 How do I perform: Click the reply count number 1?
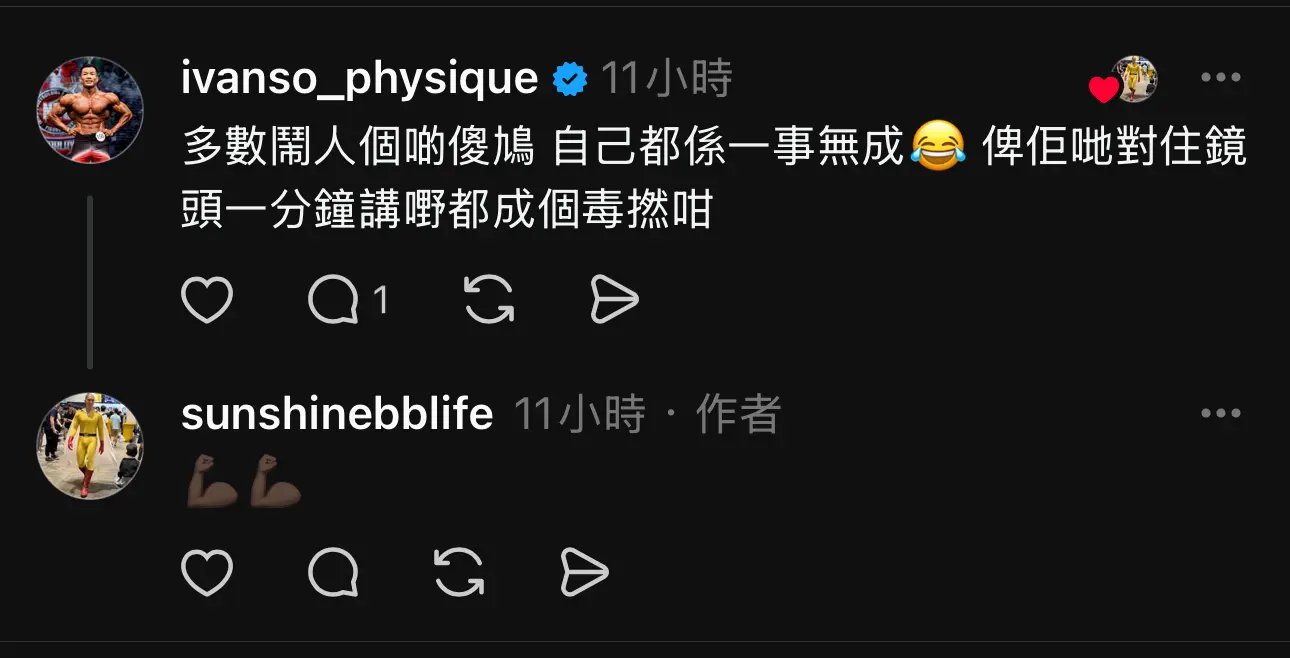point(380,300)
